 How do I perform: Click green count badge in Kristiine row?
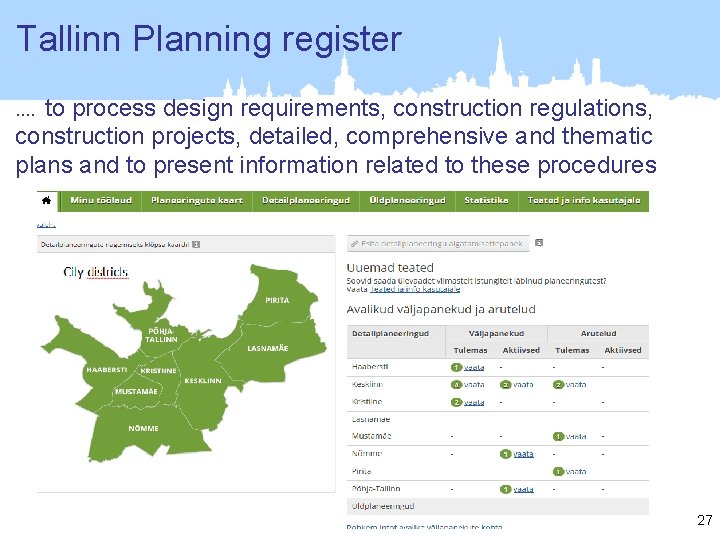(x=456, y=402)
